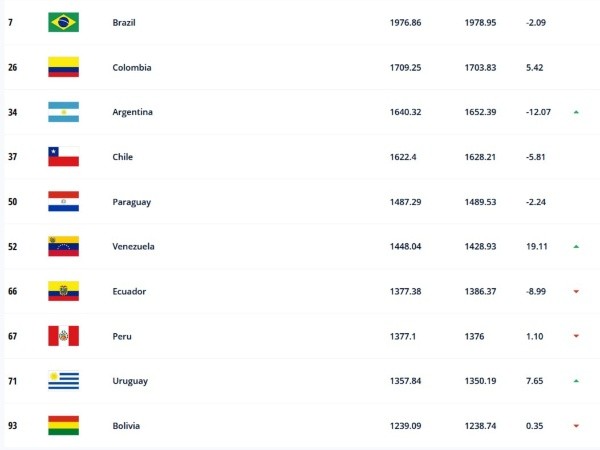
Task: Click the green up arrow in Uruguay row
Action: (576, 381)
